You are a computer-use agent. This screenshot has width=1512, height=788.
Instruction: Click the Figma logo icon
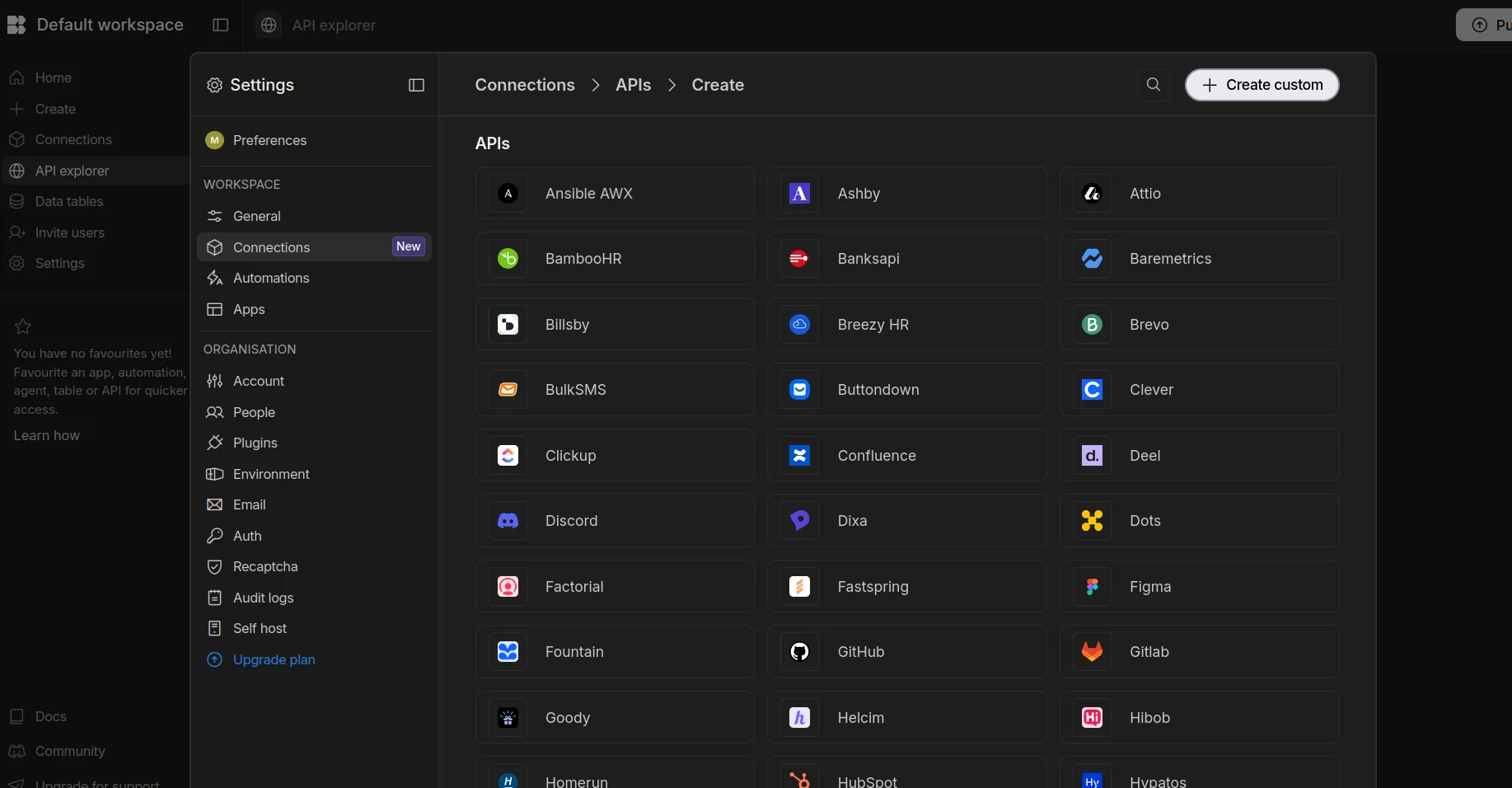1092,587
